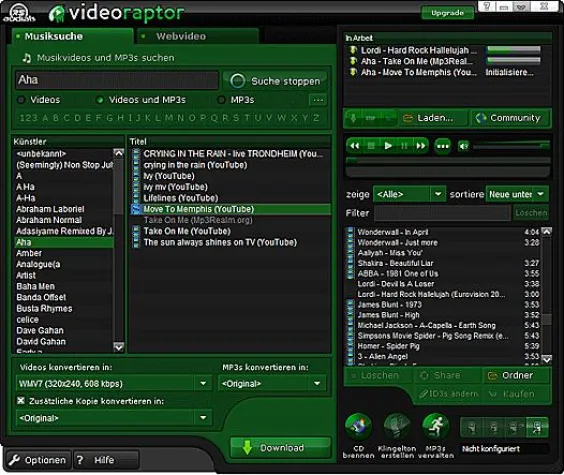This screenshot has width=564, height=475.
Task: Click the Suche stoppen button
Action: coord(275,81)
